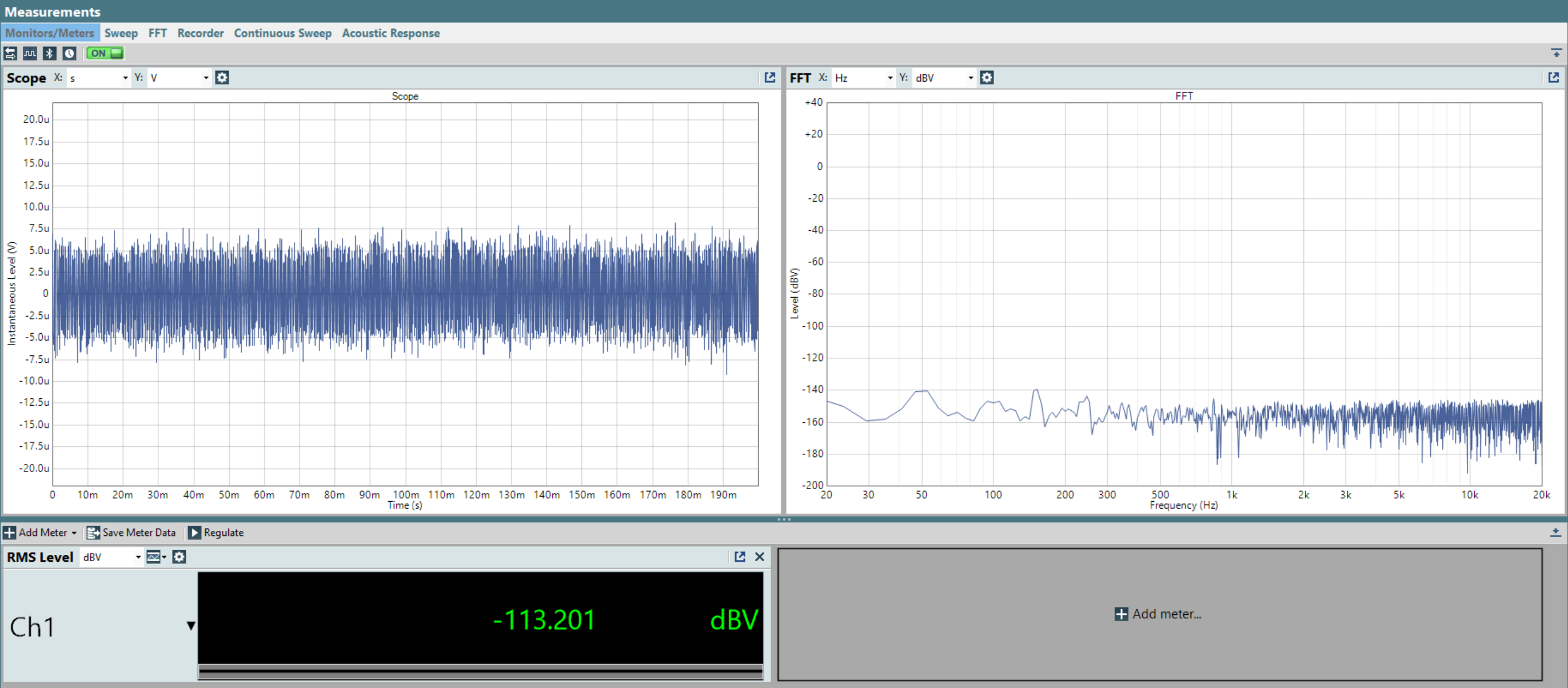Click the Scope graph title

[405, 95]
